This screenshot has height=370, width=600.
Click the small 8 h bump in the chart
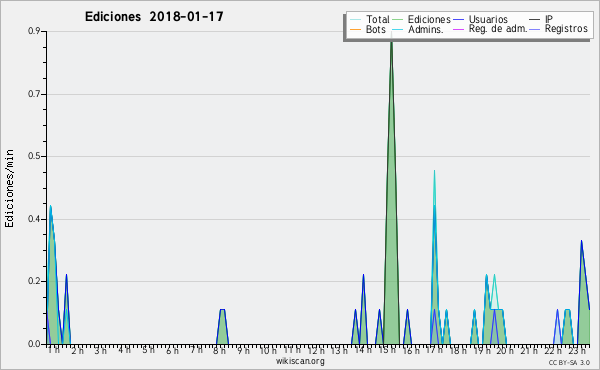tap(222, 327)
